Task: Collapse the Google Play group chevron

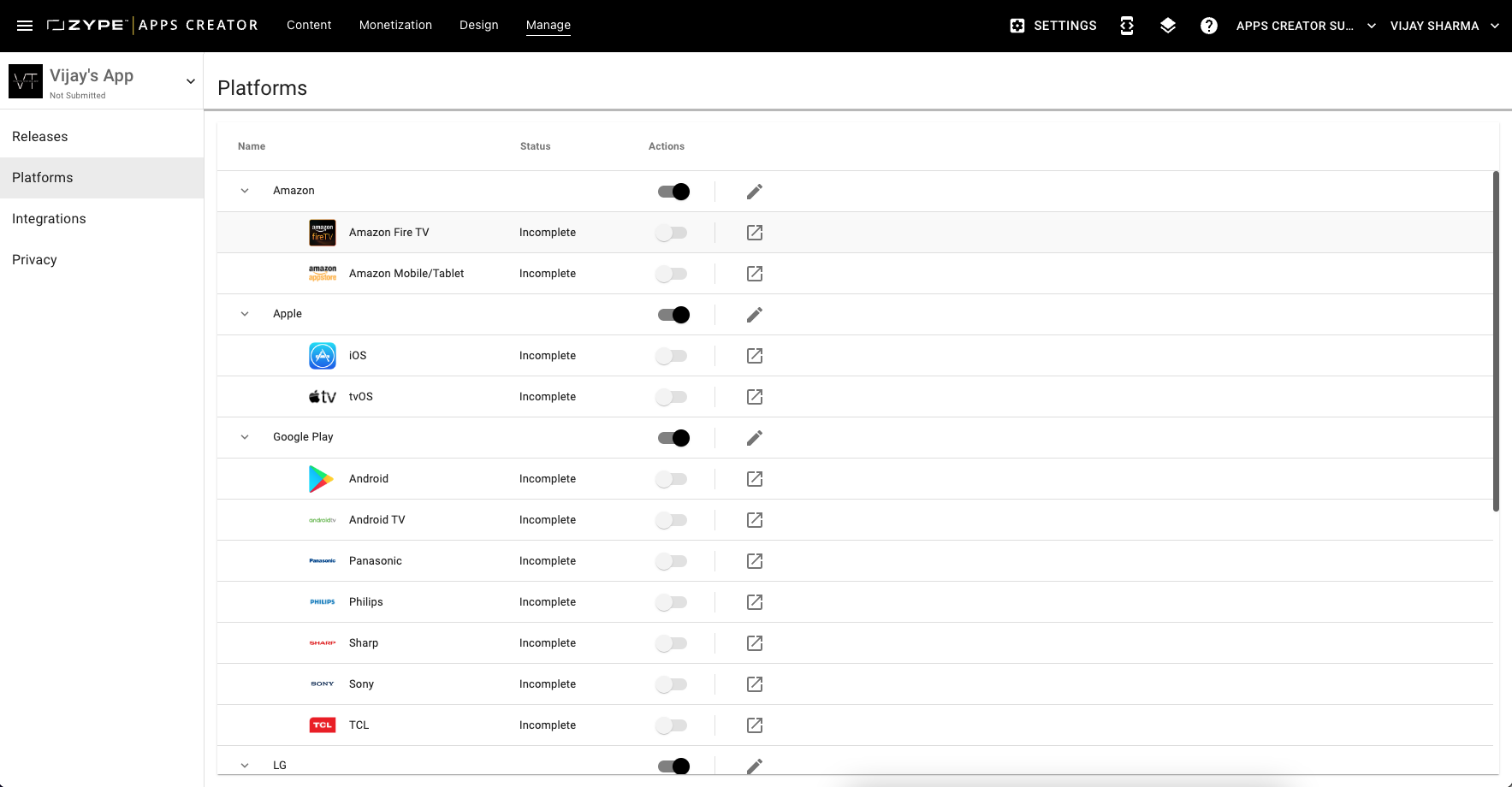Action: click(245, 437)
